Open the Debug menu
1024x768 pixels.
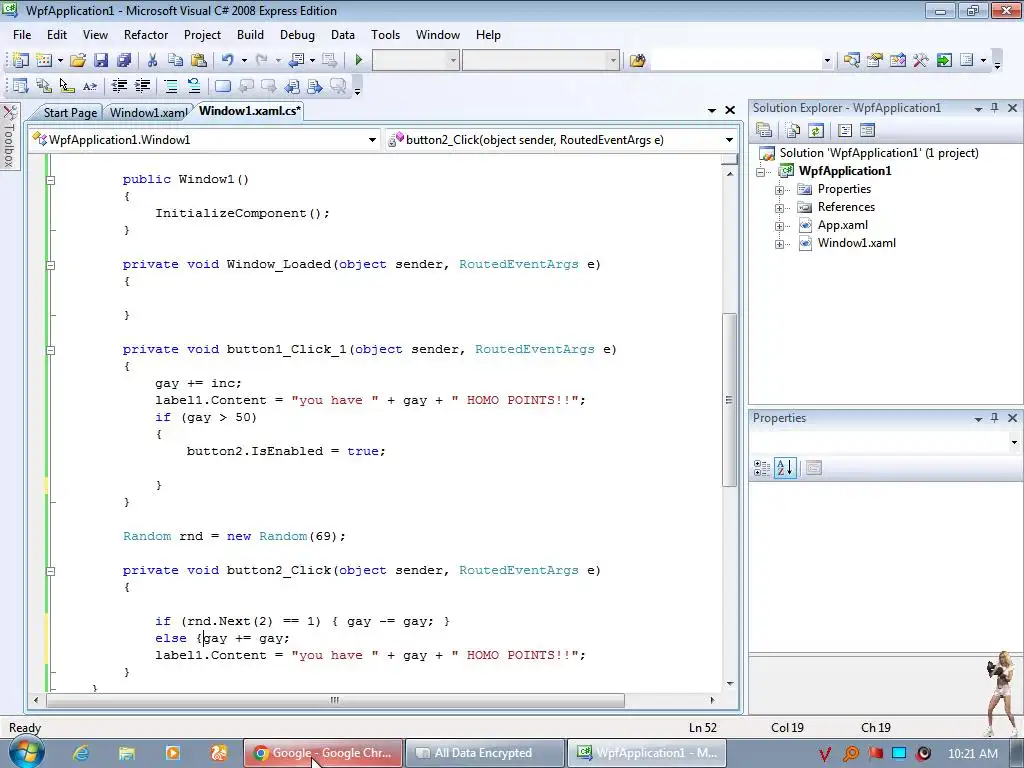(297, 35)
